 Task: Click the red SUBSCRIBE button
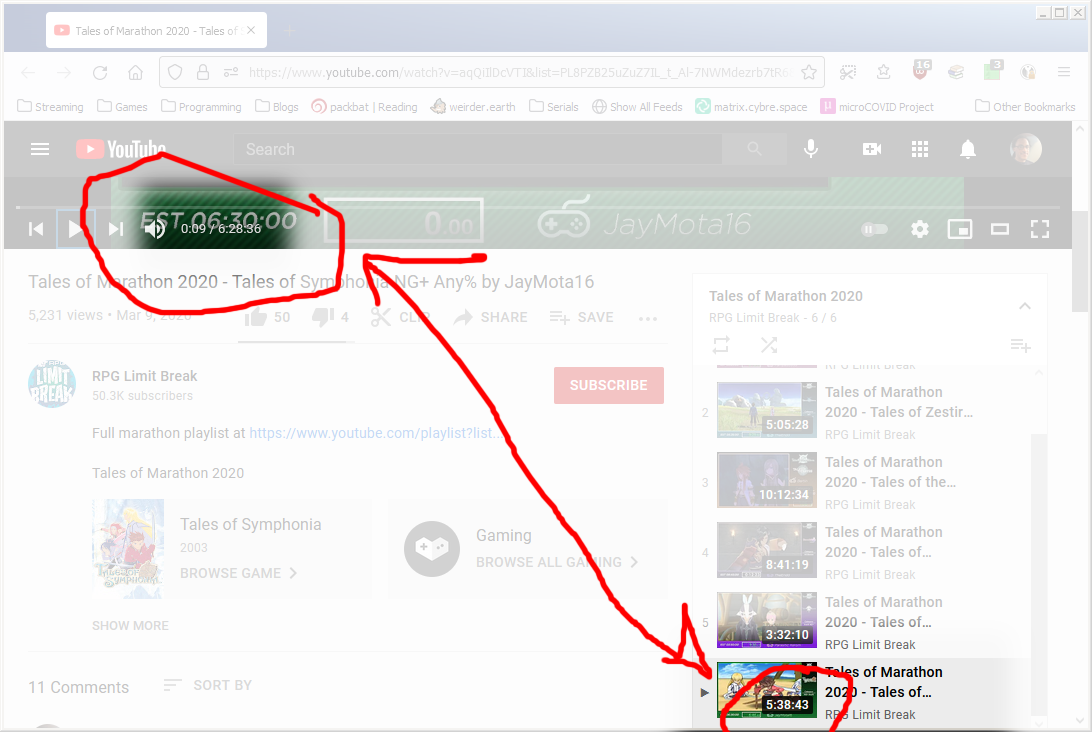click(x=609, y=385)
